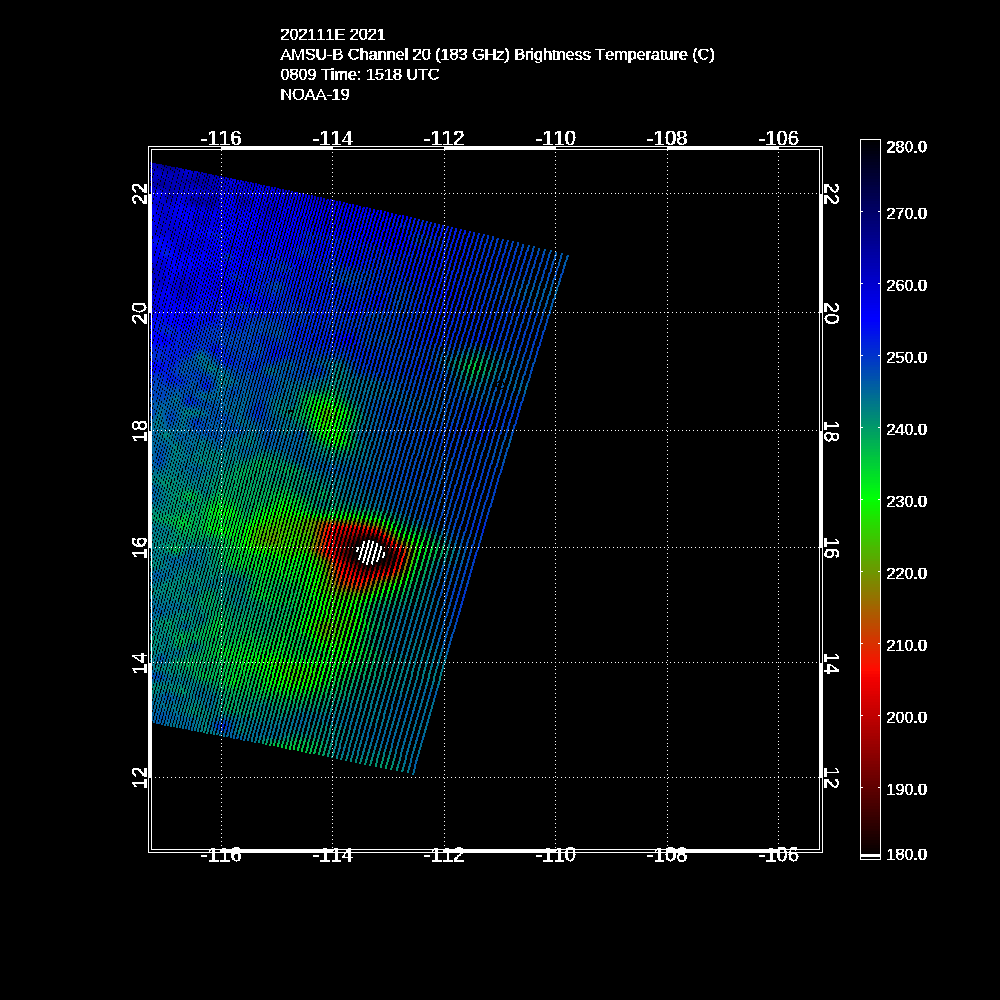This screenshot has height=1000, width=1000.
Task: Select latitude 18 on the right axis
Action: (831, 431)
